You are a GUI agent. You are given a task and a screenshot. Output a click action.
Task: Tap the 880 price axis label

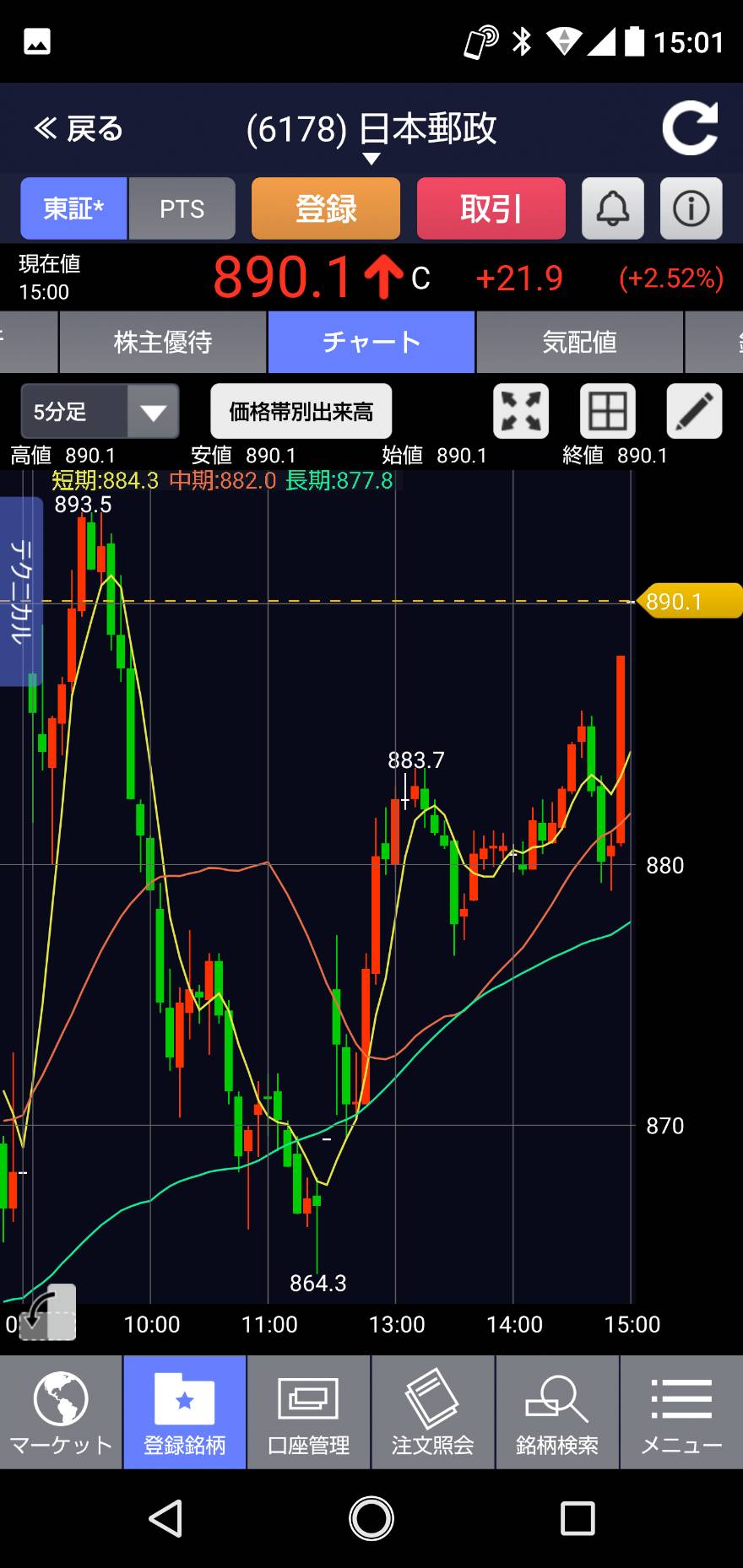pos(665,865)
